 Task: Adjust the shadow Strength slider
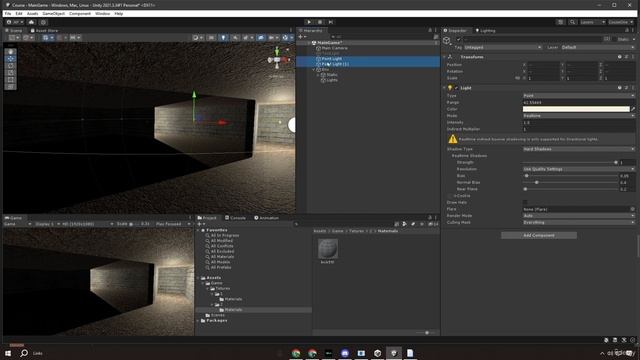[571, 162]
